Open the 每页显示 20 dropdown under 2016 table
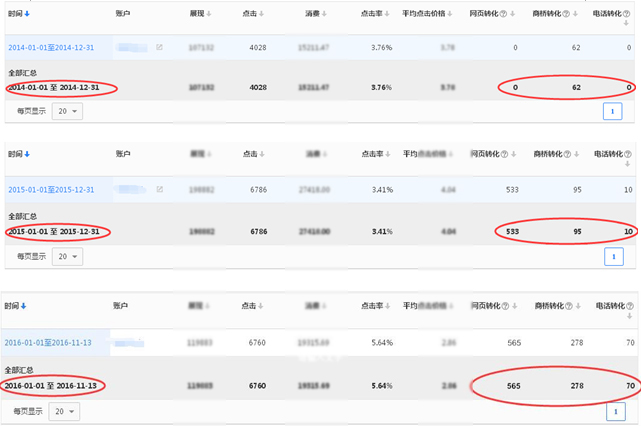Viewport: 641px width, 426px height. tap(64, 411)
